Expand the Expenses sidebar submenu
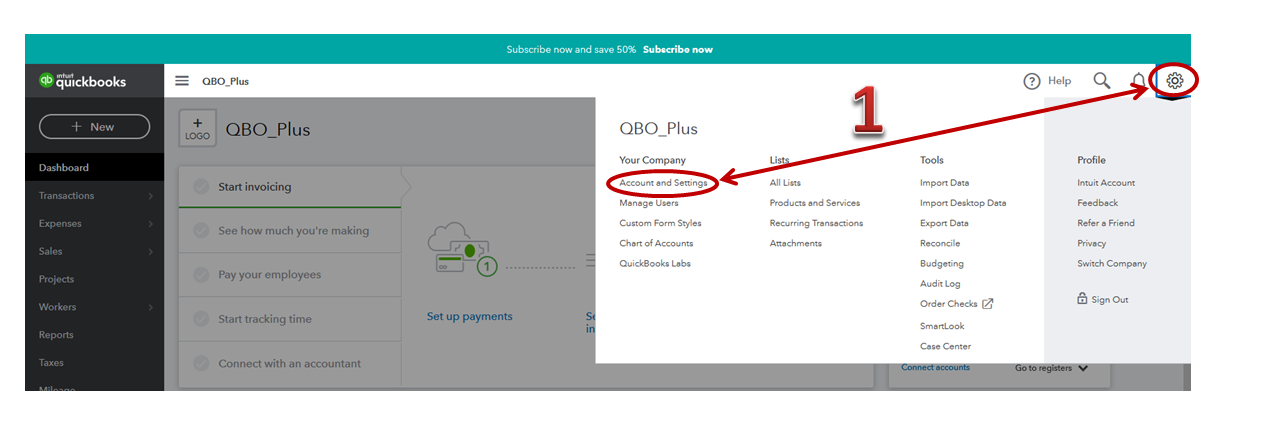The width and height of the screenshot is (1274, 440). tap(151, 224)
